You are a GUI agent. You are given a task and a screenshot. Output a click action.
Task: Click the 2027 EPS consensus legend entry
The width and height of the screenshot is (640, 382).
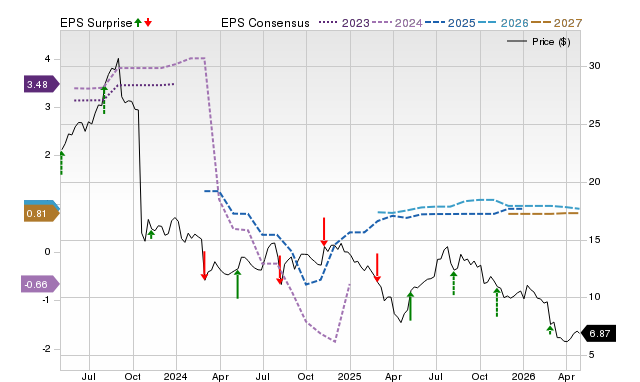[556, 23]
